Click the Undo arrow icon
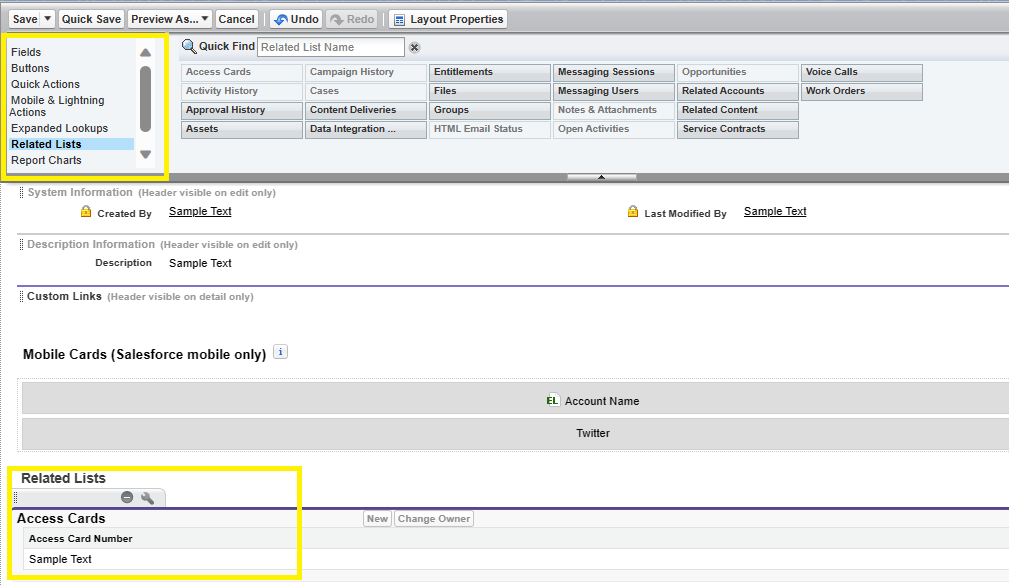This screenshot has height=585, width=1009. [281, 19]
